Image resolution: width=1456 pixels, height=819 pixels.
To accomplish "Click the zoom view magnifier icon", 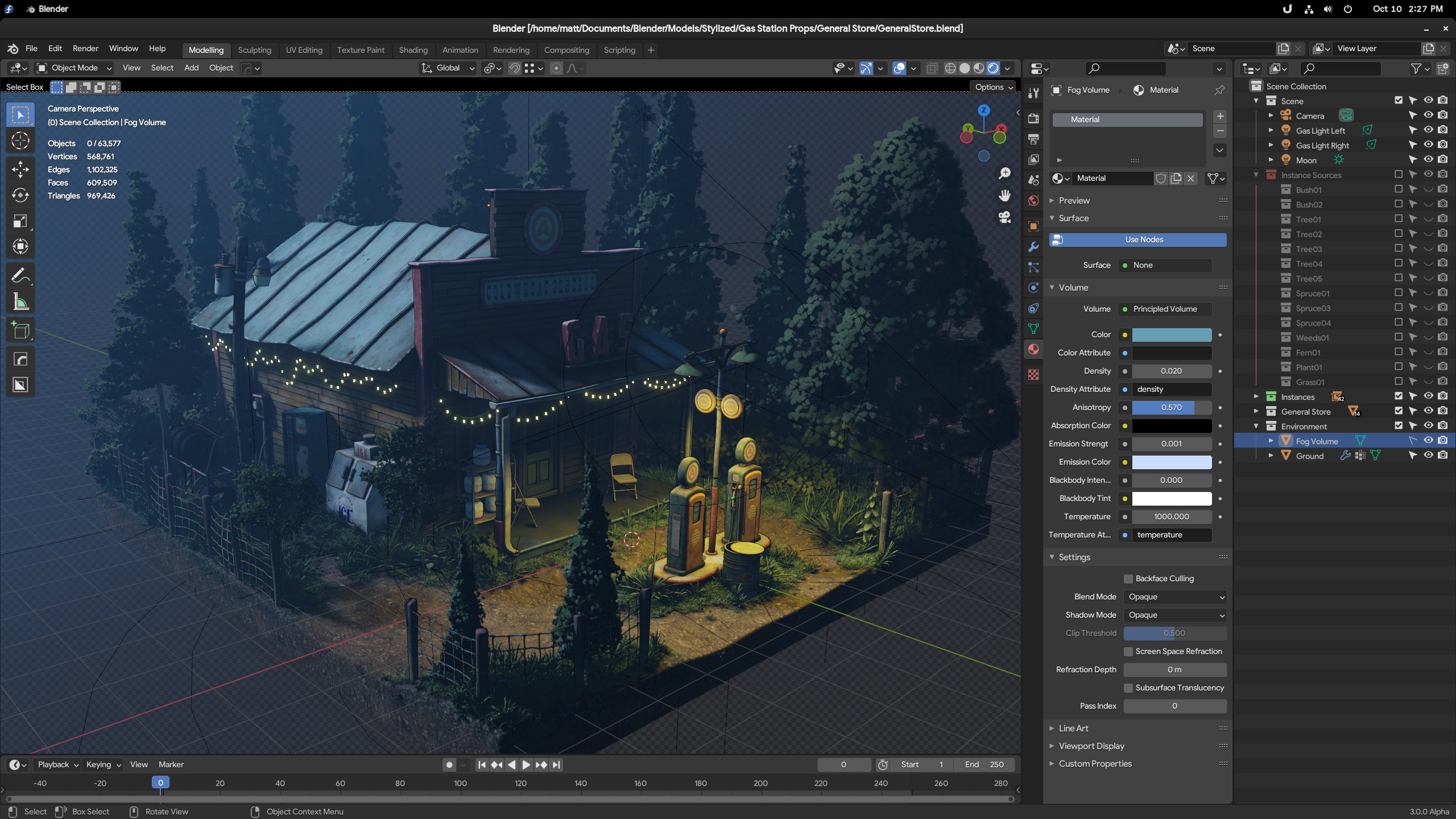I will pos(1005,173).
